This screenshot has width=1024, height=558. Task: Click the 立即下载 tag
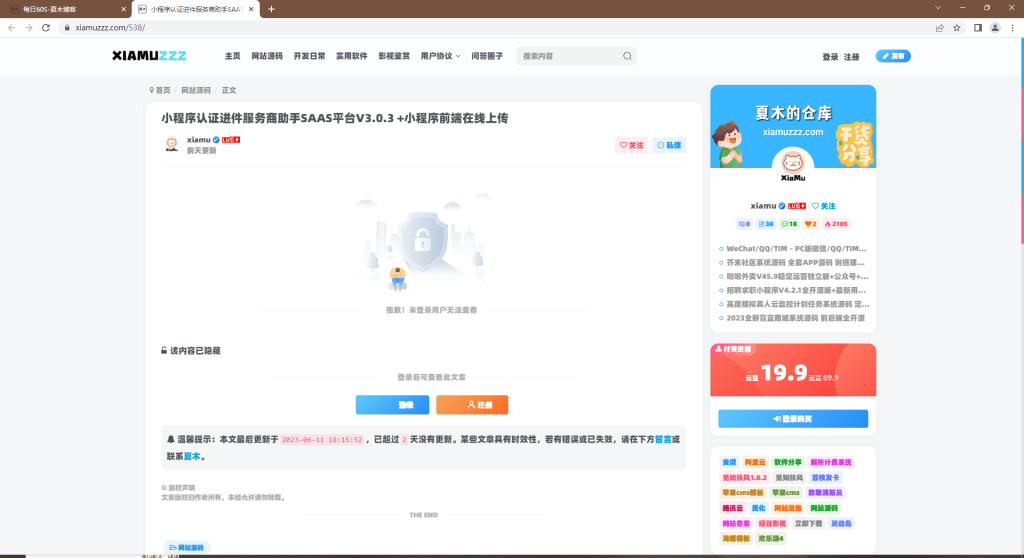pyautogui.click(x=808, y=523)
